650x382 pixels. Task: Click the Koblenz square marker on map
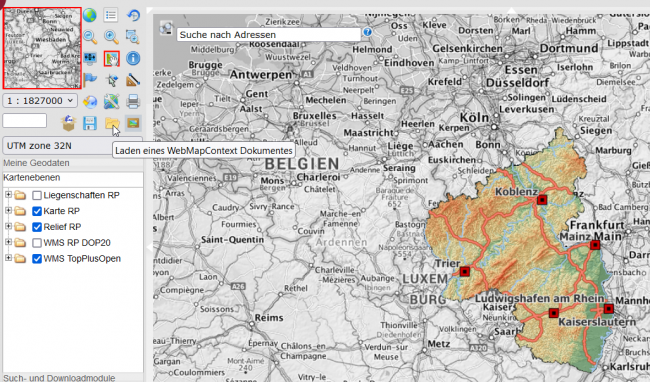pos(542,200)
